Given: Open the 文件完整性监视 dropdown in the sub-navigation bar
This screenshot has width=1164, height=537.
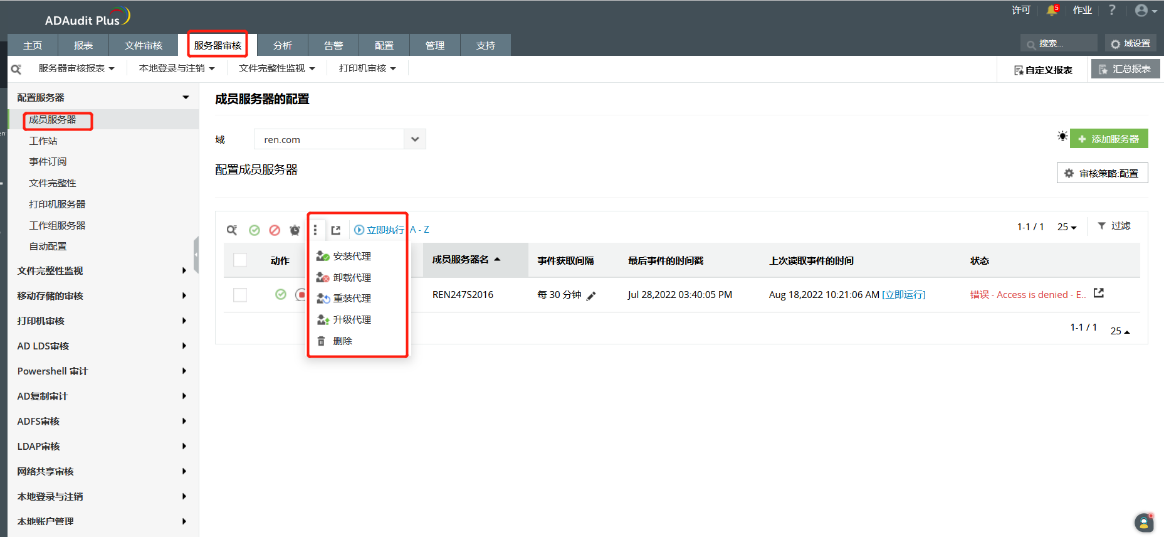Looking at the screenshot, I should [277, 68].
